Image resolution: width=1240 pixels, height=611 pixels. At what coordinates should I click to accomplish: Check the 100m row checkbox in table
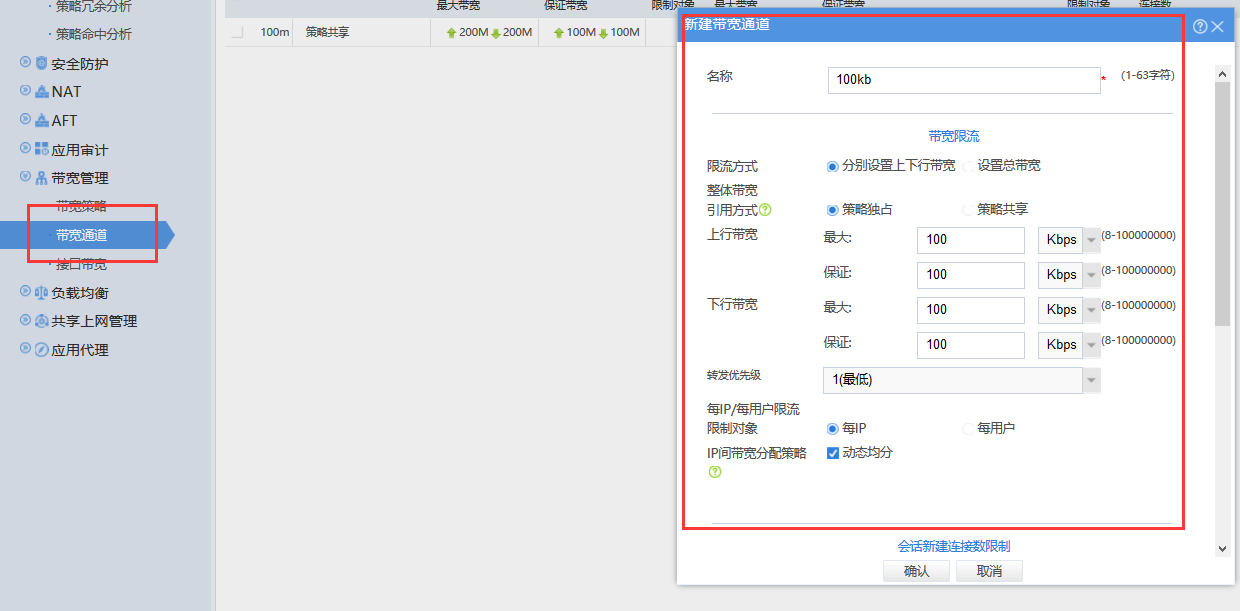237,33
